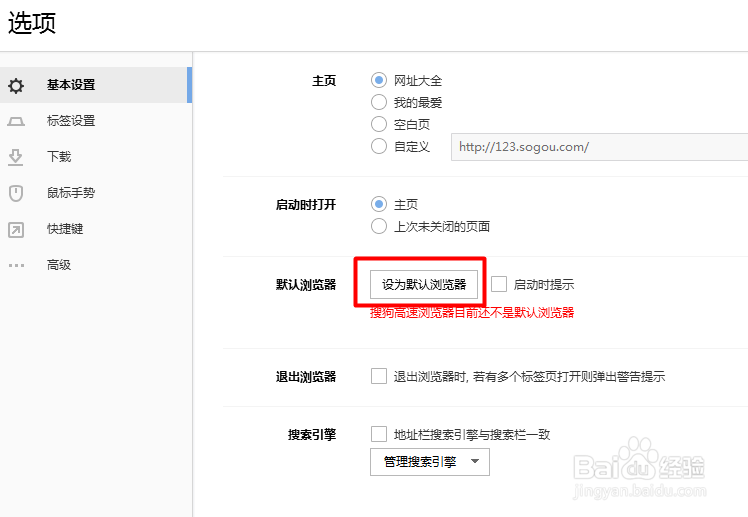Viewport: 748px width, 517px height.
Task: Click the 退出浏览器 section label
Action: pyautogui.click(x=306, y=377)
